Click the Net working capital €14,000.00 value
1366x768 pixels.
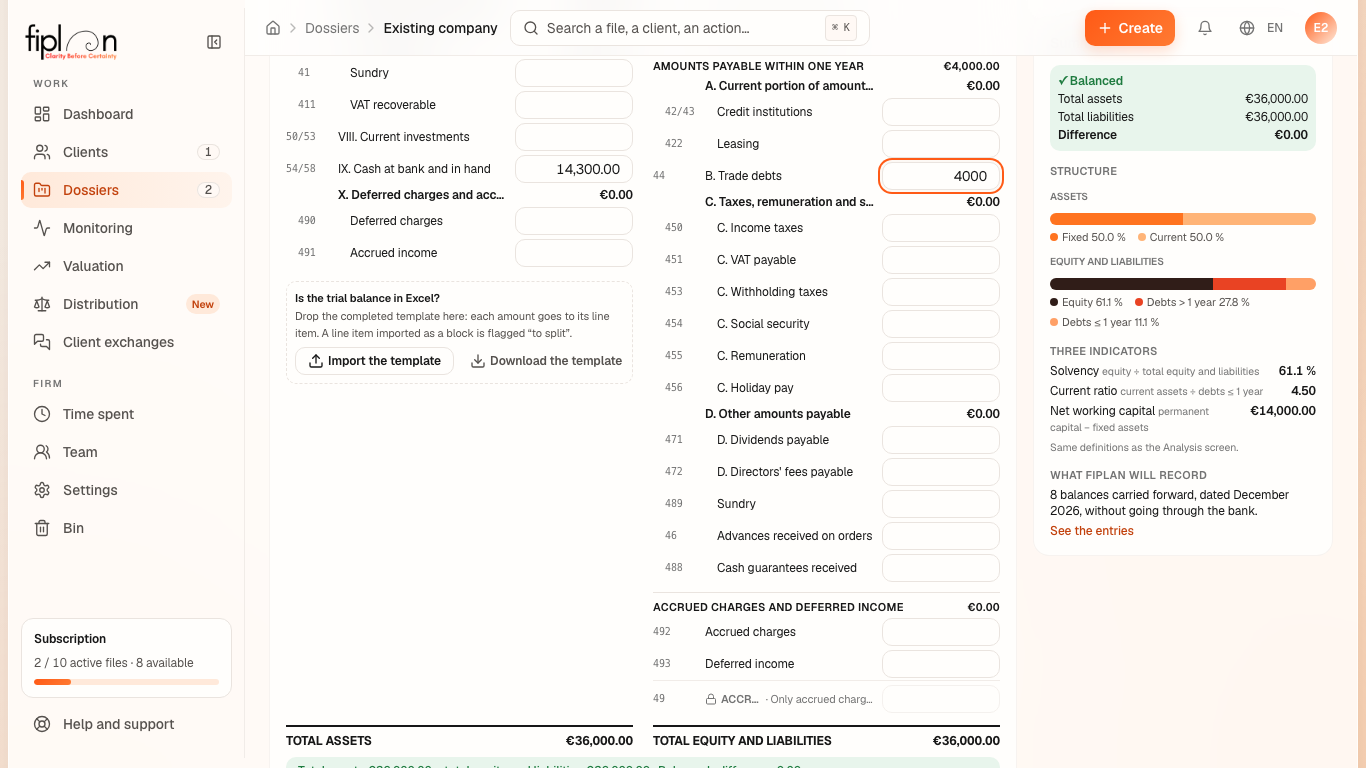coord(1283,411)
